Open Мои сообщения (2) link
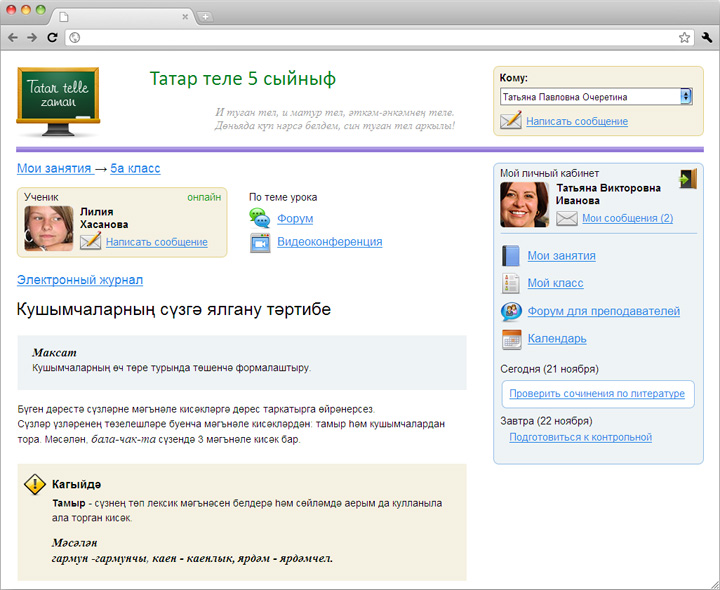The height and width of the screenshot is (590, 720). click(x=627, y=218)
